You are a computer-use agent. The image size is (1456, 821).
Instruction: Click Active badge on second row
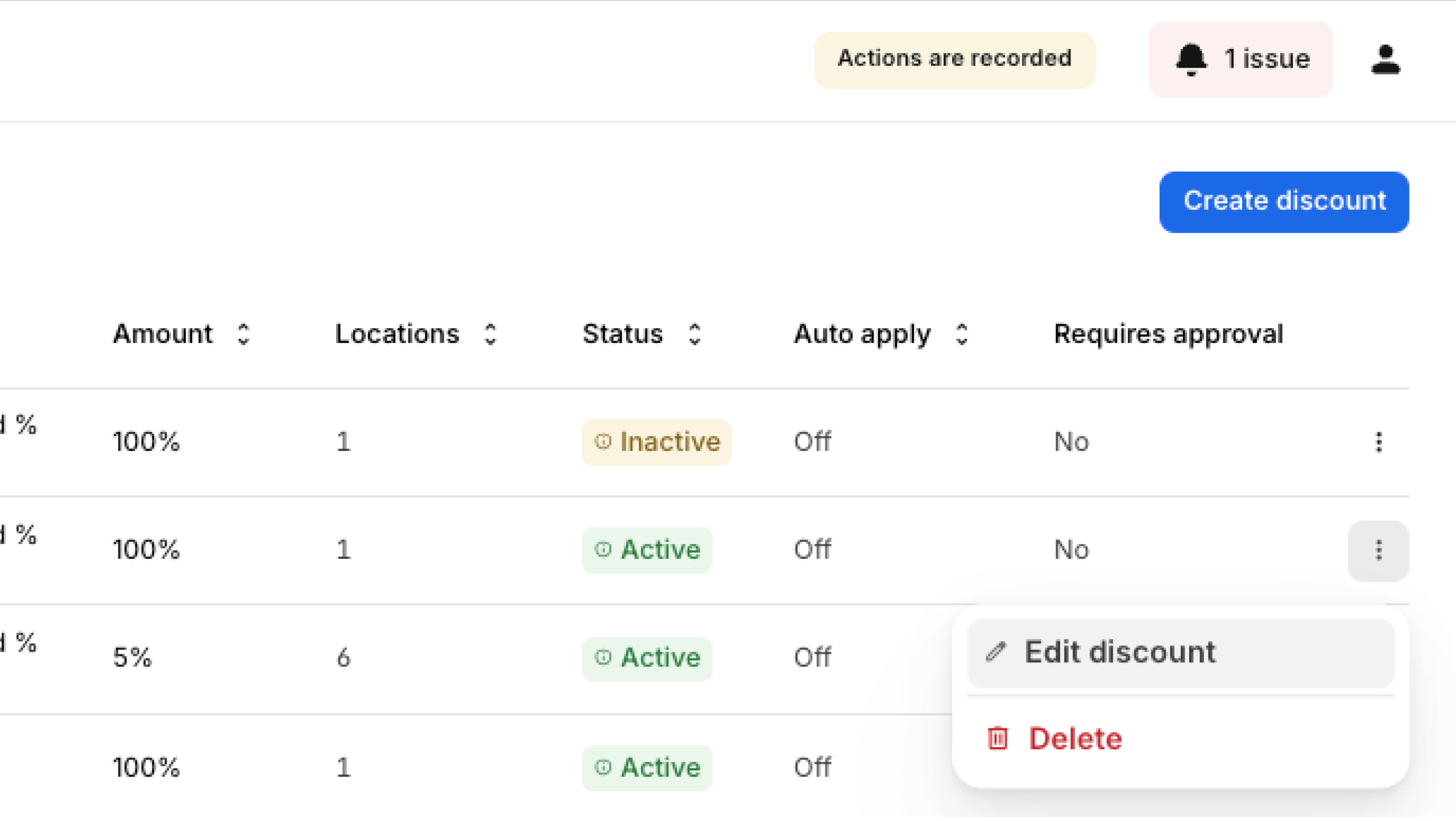[647, 550]
